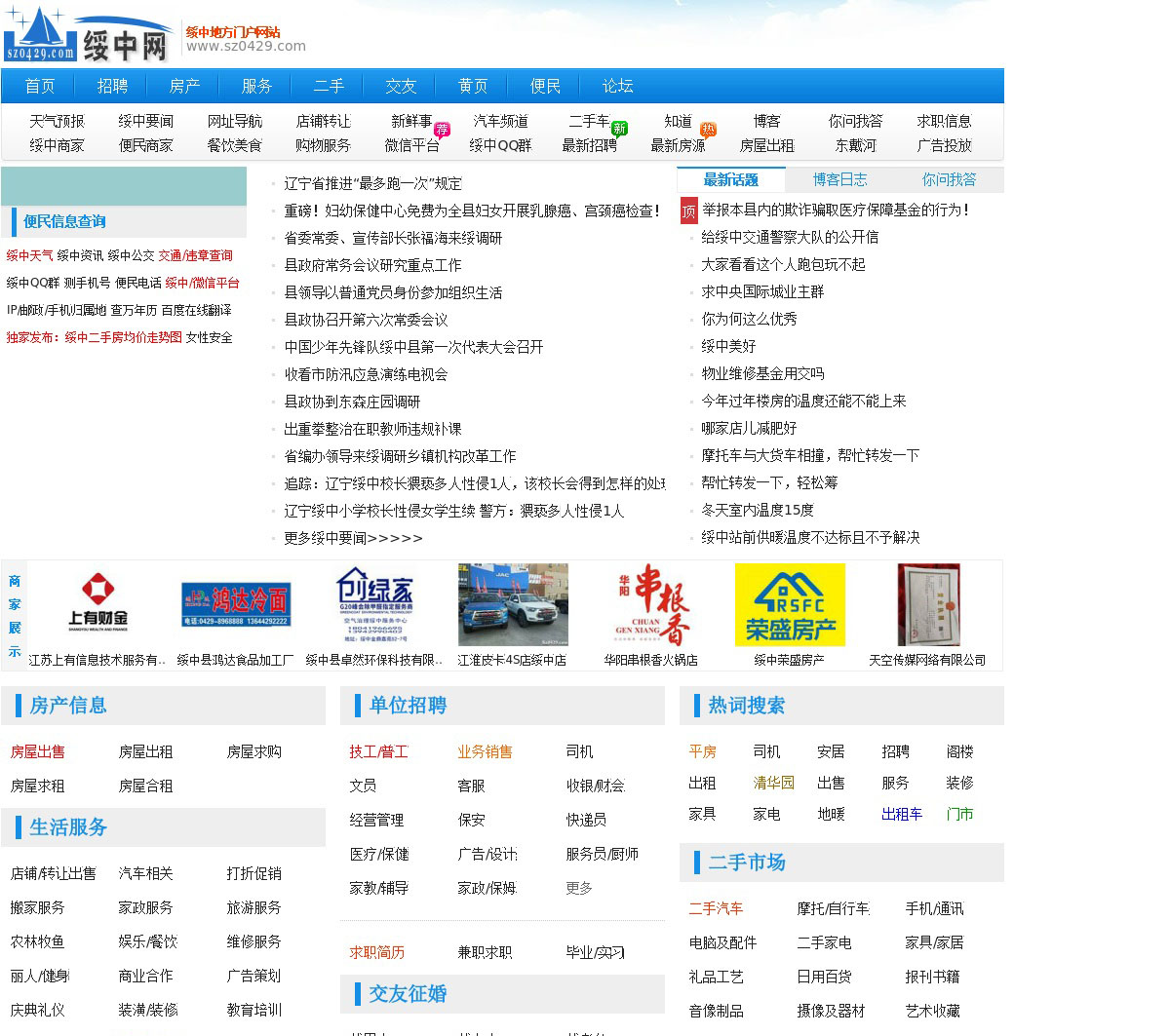Click the 绥中网 site logo
This screenshot has width=1170, height=1036.
pos(88,37)
